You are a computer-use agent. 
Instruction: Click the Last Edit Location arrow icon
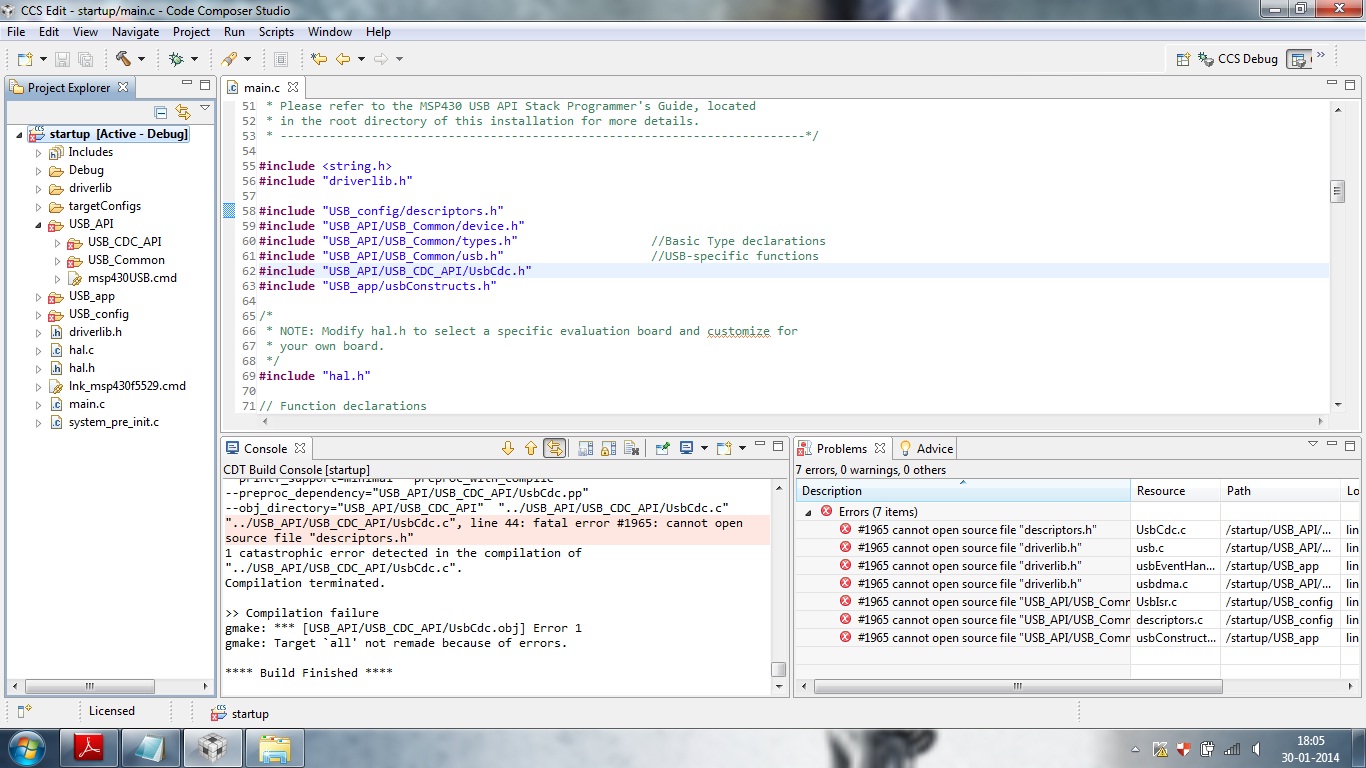point(319,59)
